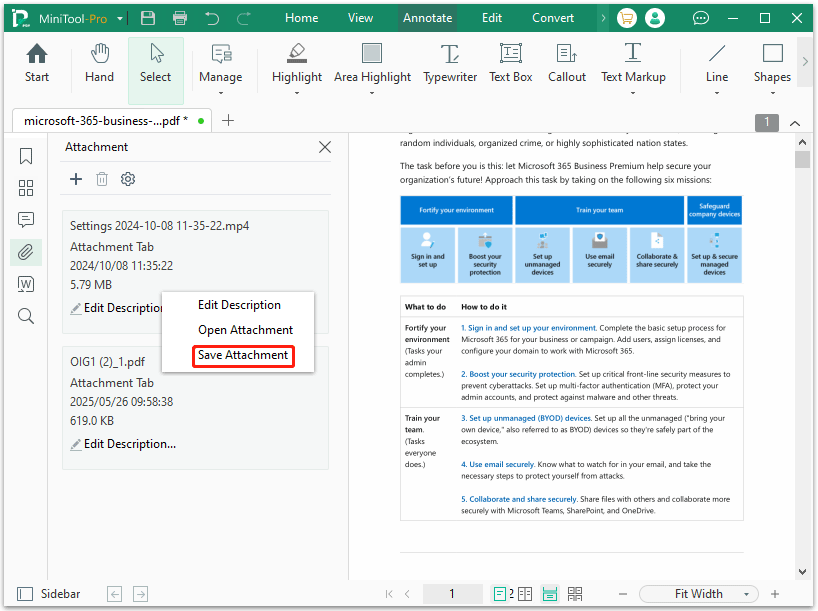
Task: Choose Save Attachment from context menu
Action: coord(243,355)
